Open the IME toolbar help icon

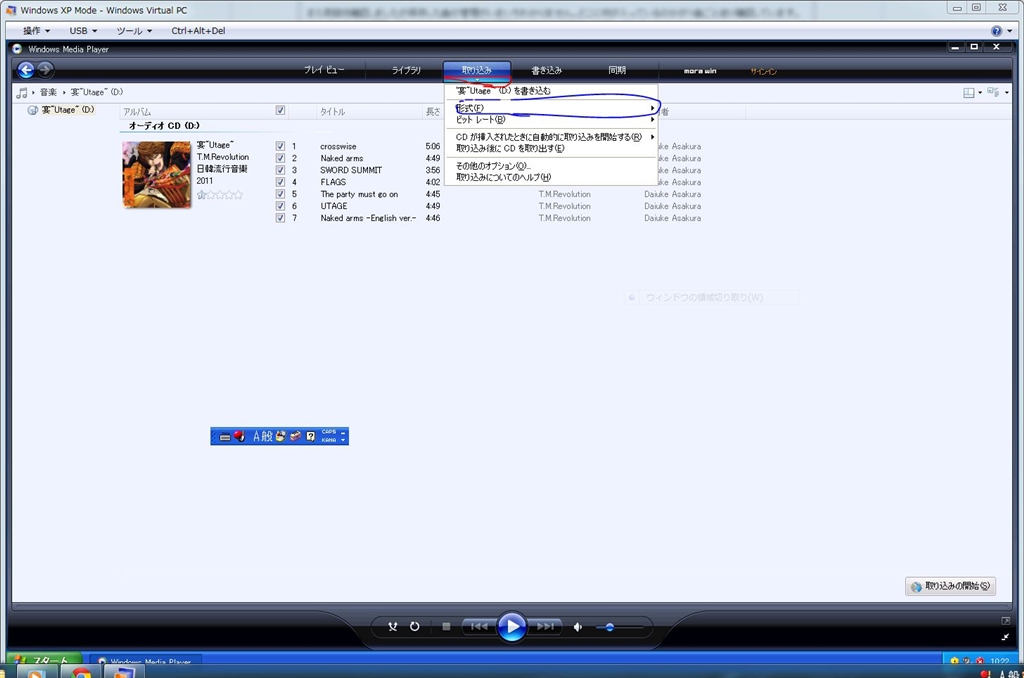[311, 436]
